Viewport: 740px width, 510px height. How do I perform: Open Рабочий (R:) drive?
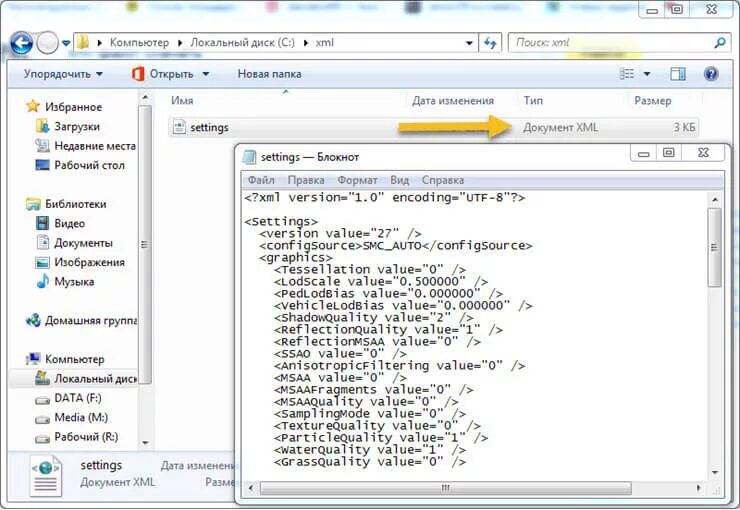86,437
